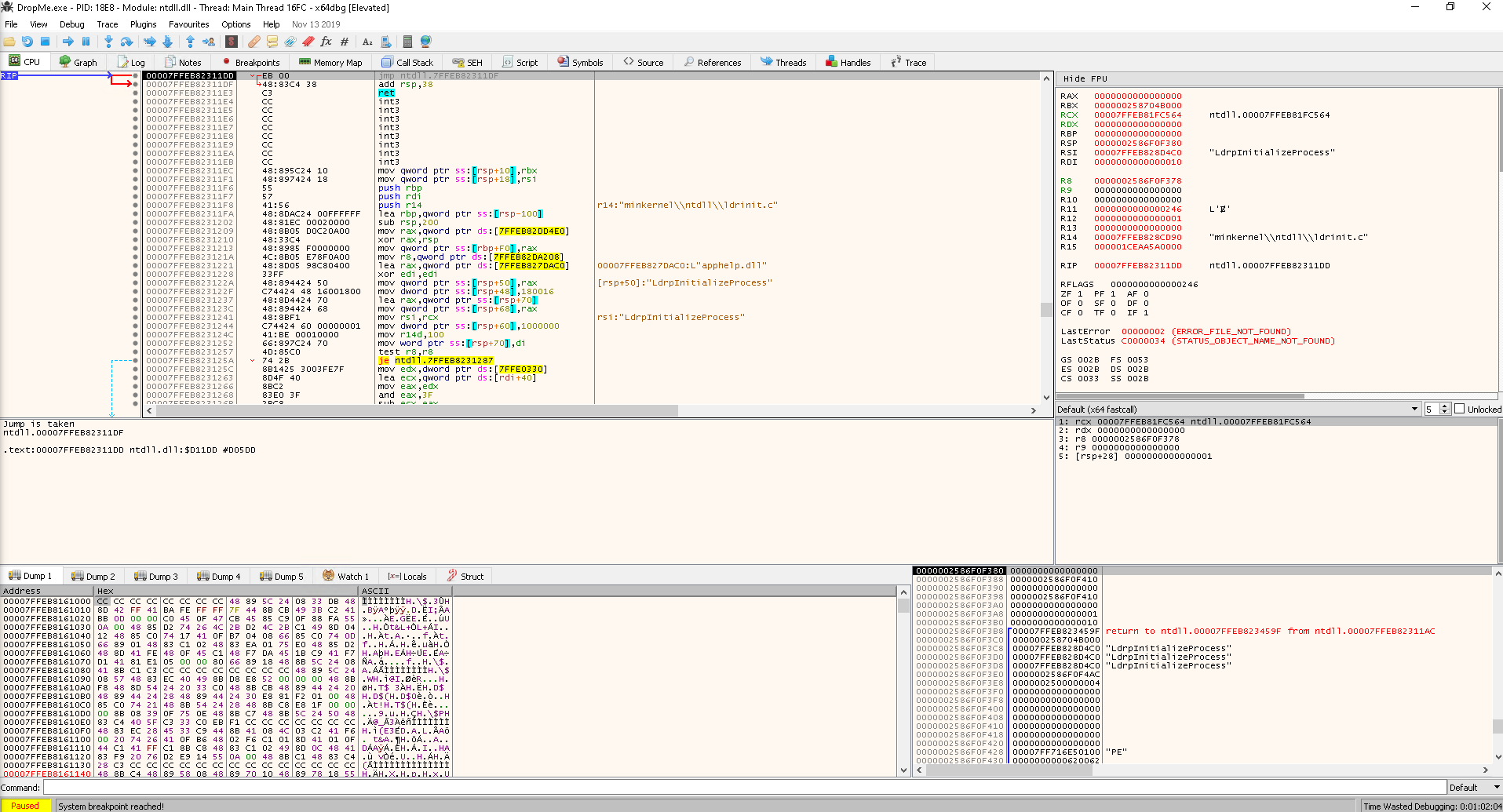Click the disassembly scroll-down arrow
This screenshot has height=812, width=1503.
tap(1046, 398)
